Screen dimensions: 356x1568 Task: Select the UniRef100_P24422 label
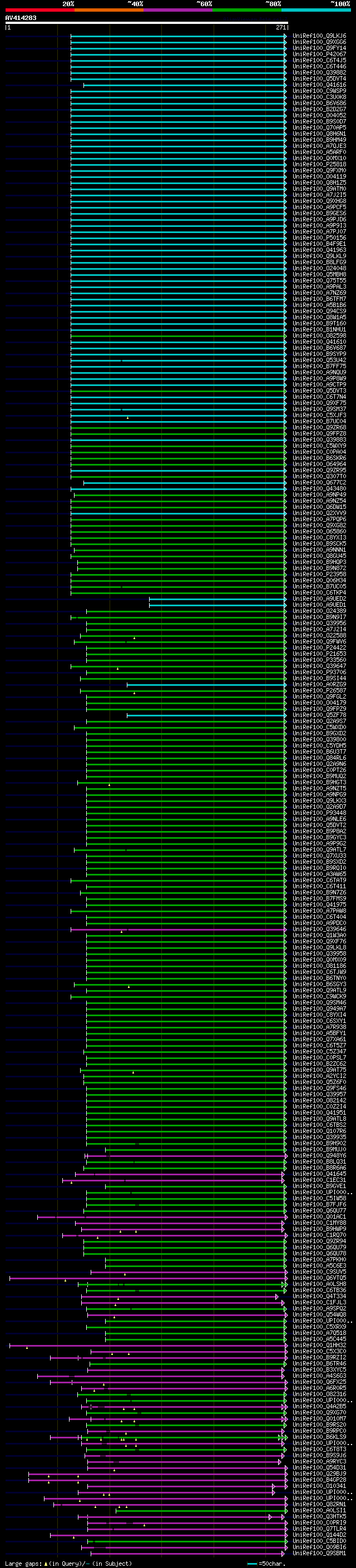coord(319,647)
